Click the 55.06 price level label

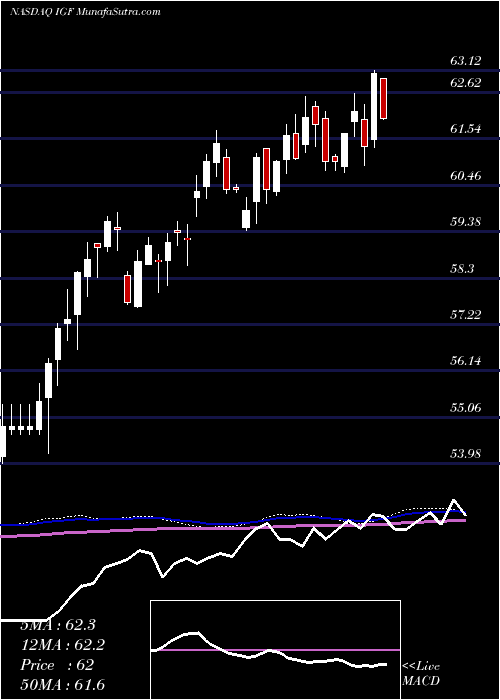(x=466, y=408)
